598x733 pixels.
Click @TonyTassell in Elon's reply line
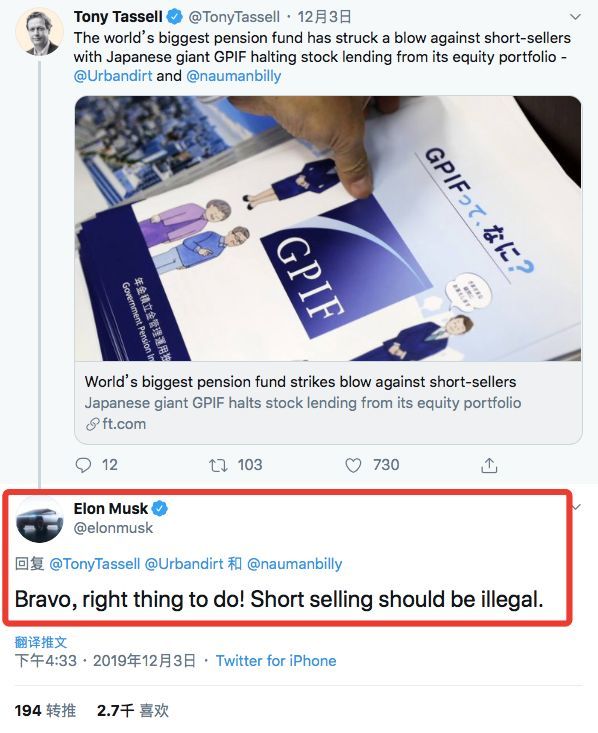94,564
